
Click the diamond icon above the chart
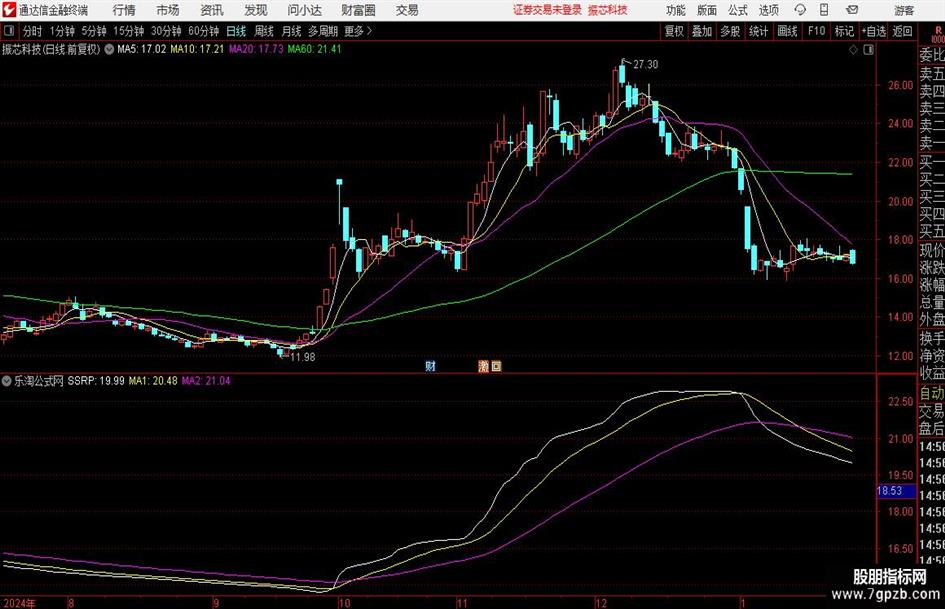click(x=853, y=50)
